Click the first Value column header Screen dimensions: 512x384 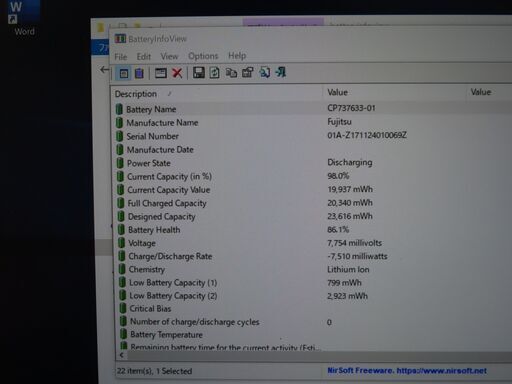tap(394, 92)
